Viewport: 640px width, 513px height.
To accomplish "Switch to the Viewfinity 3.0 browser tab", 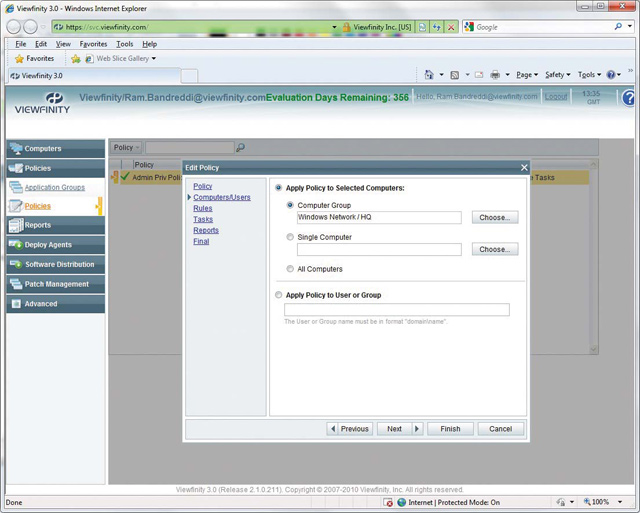I will pyautogui.click(x=94, y=76).
